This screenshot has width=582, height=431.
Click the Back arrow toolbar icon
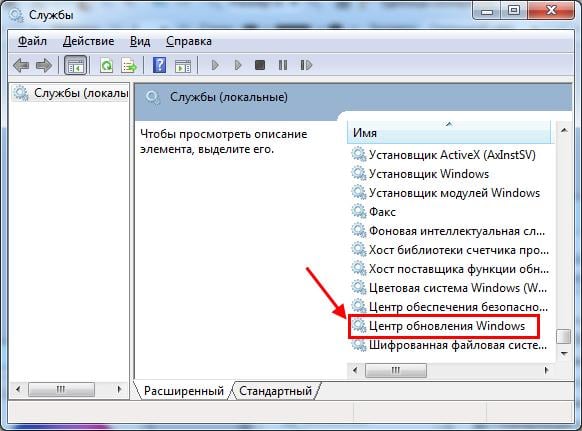point(21,66)
